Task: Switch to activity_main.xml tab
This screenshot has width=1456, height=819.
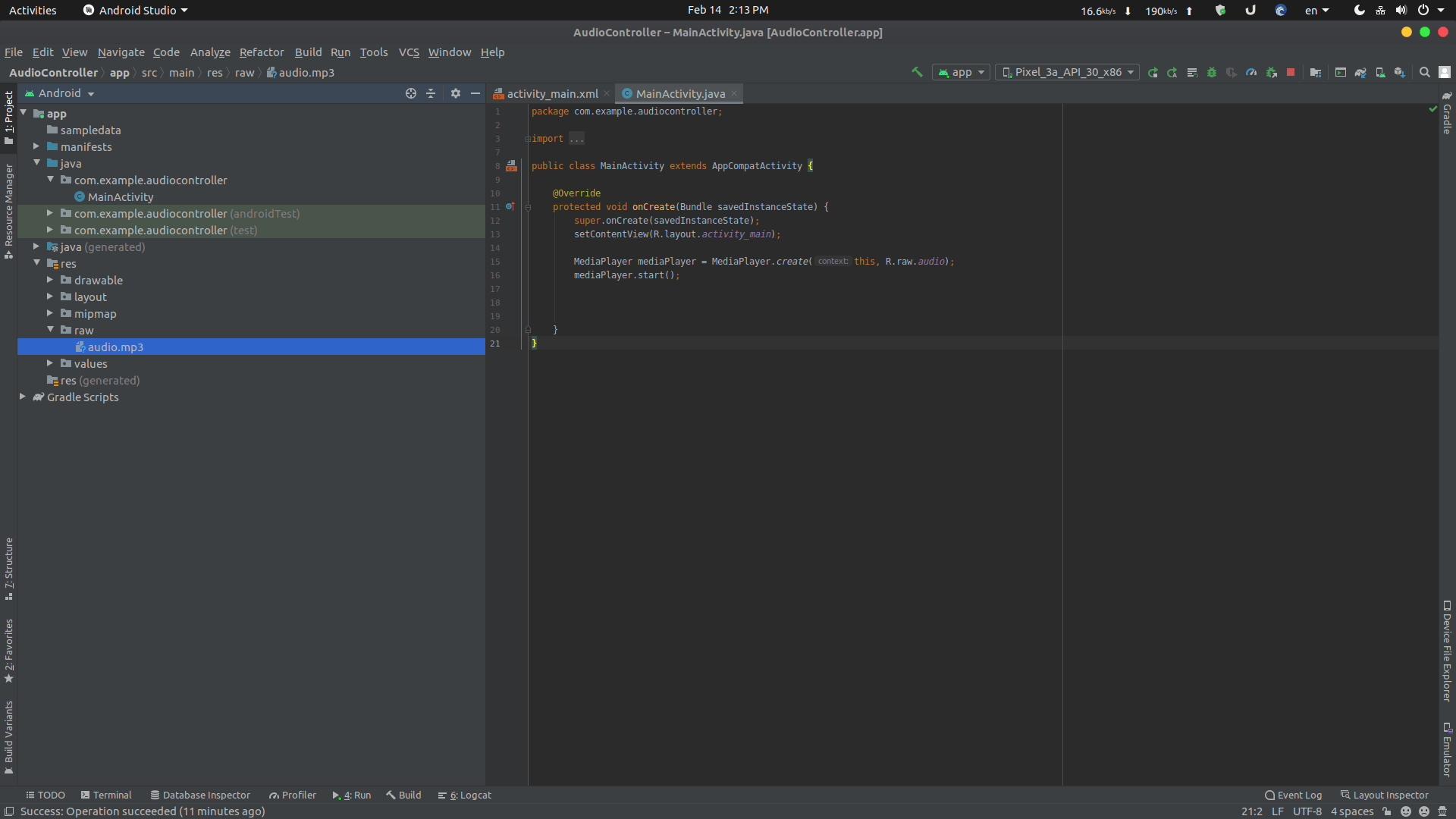Action: (552, 94)
